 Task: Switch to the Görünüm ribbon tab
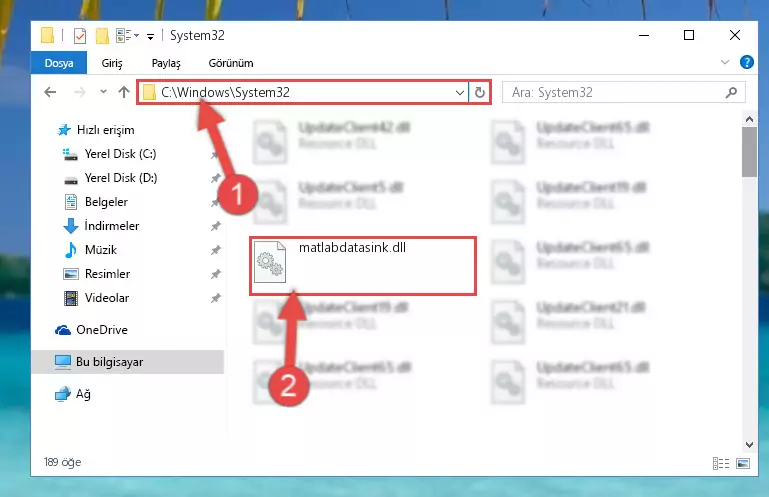tap(231, 63)
